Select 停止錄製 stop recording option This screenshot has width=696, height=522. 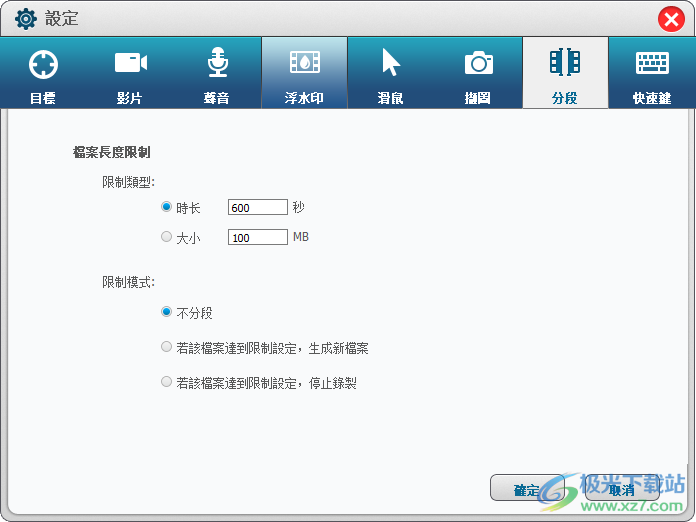pyautogui.click(x=166, y=381)
